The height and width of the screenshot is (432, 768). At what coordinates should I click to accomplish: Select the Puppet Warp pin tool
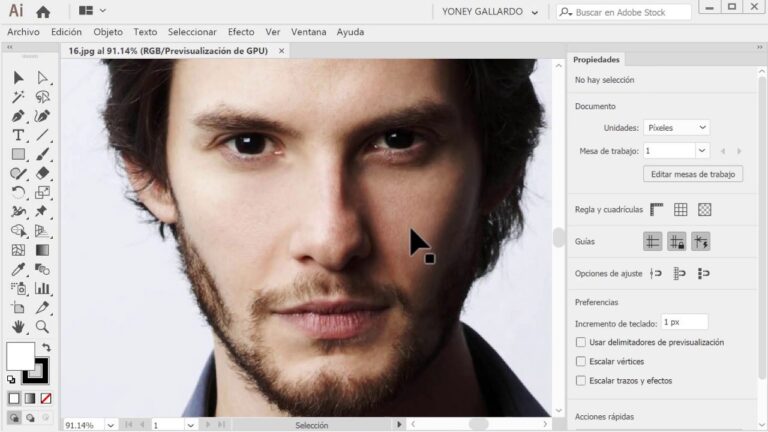coord(42,212)
